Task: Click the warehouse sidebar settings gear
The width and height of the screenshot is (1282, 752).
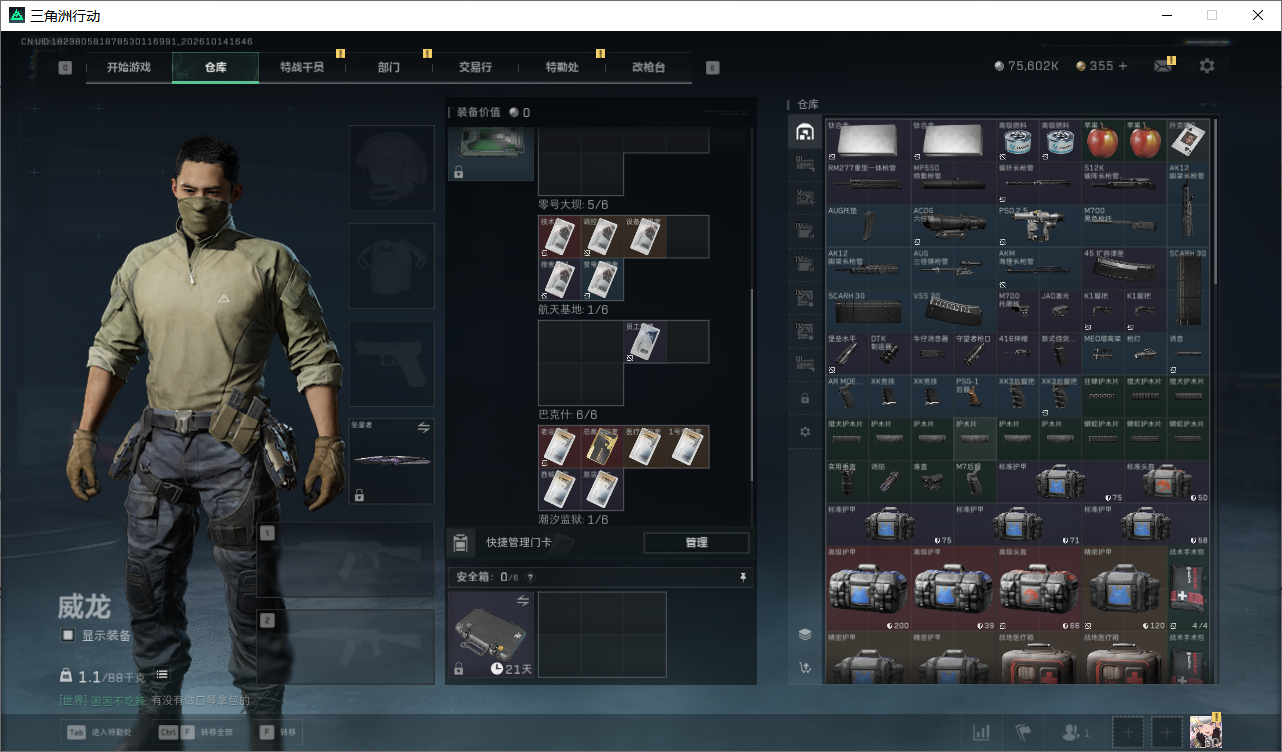Action: 804,432
